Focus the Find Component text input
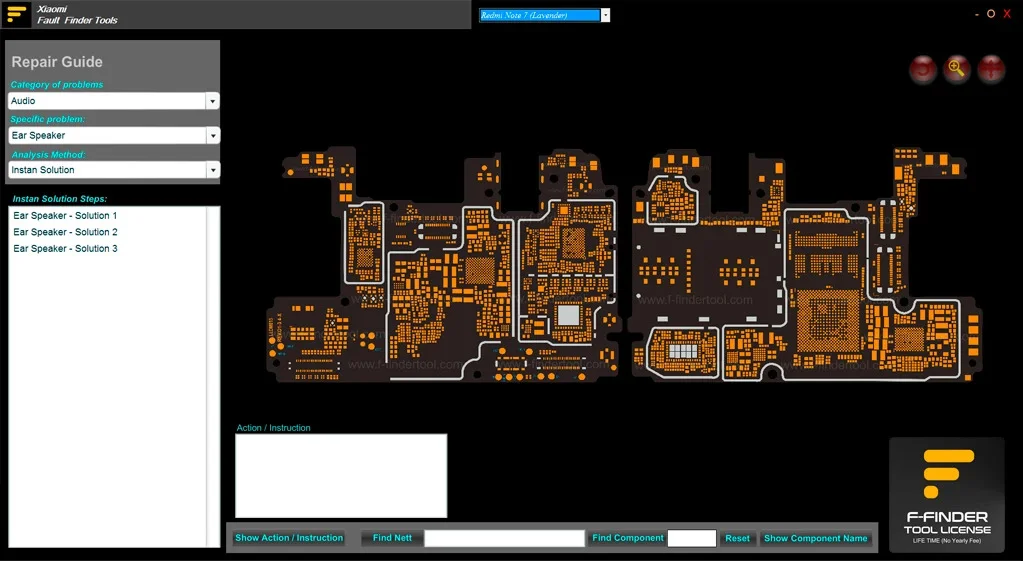The width and height of the screenshot is (1023, 561). point(692,538)
